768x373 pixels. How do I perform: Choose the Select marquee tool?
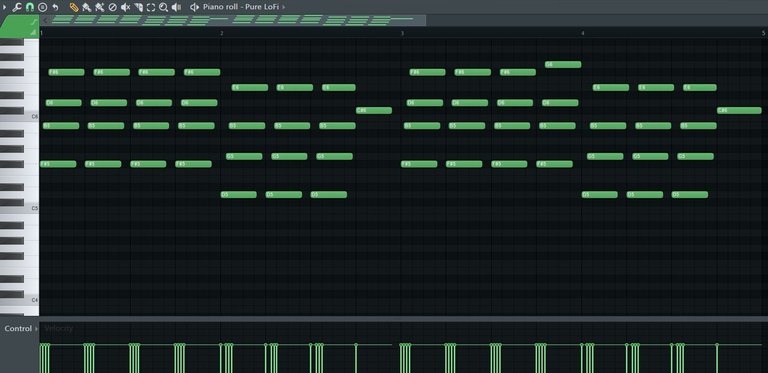coord(151,7)
